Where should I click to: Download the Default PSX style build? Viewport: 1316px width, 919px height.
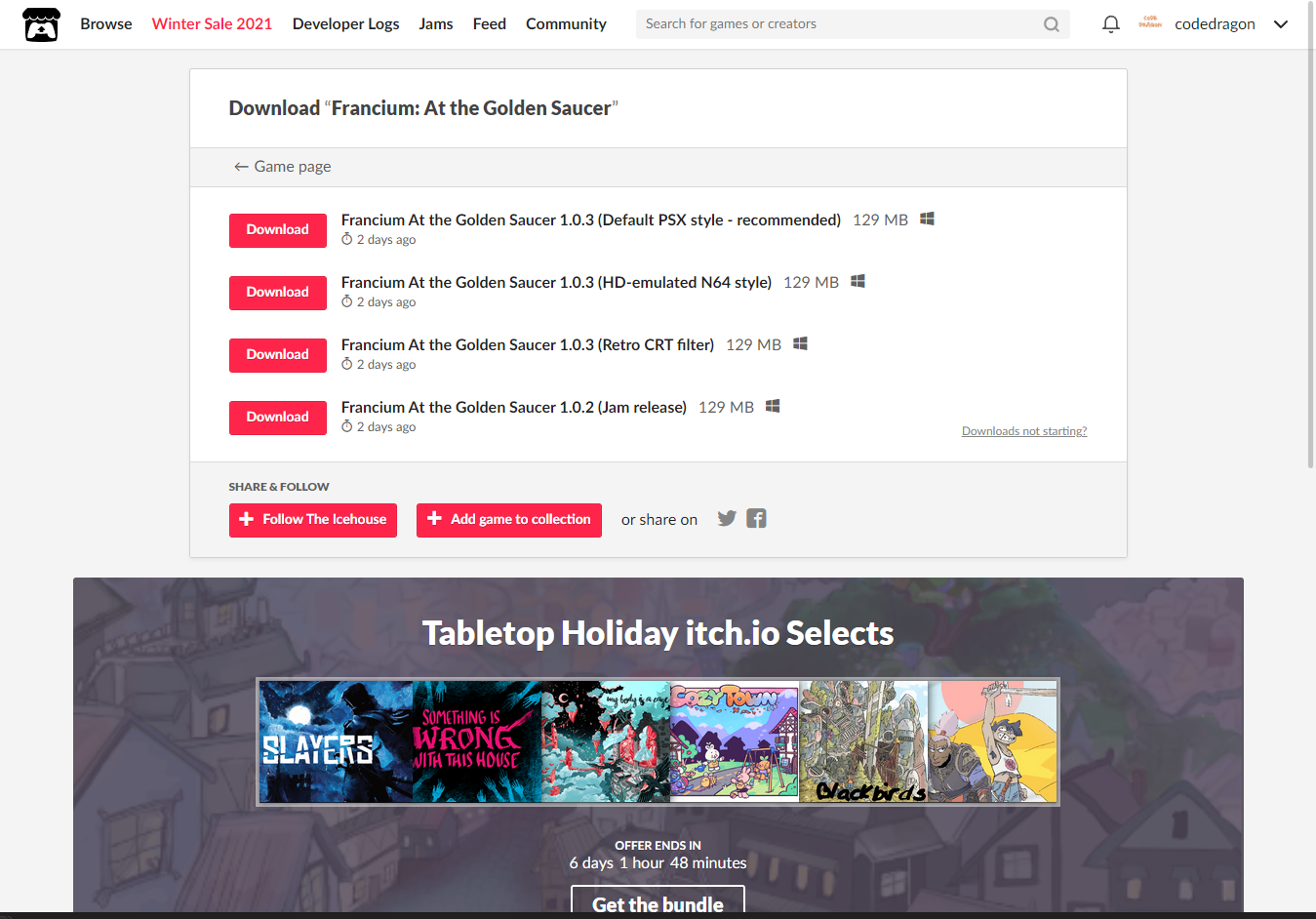click(x=278, y=230)
